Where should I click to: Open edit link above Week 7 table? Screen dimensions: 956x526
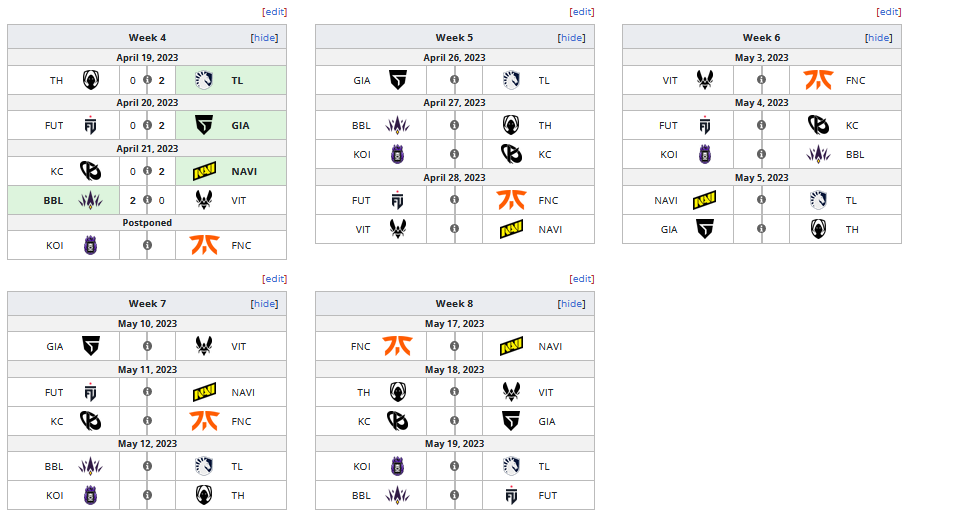274,278
